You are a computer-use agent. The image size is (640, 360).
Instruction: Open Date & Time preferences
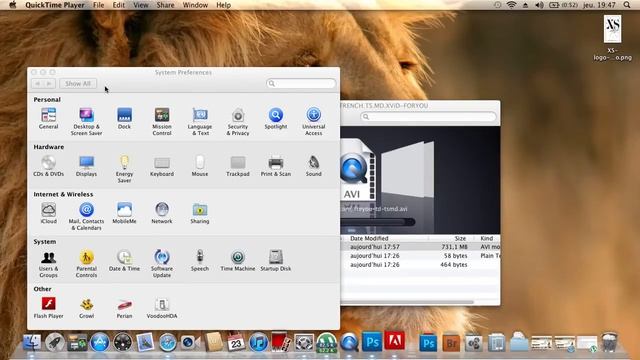click(124, 260)
